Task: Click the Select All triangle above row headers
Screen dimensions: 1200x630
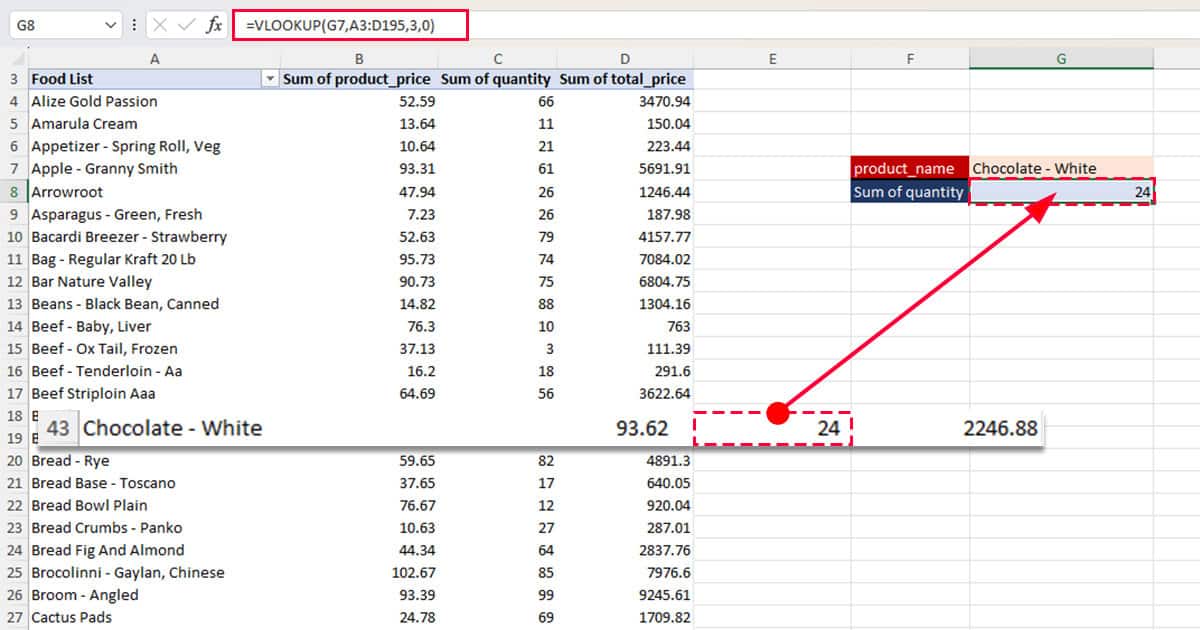Action: point(13,58)
